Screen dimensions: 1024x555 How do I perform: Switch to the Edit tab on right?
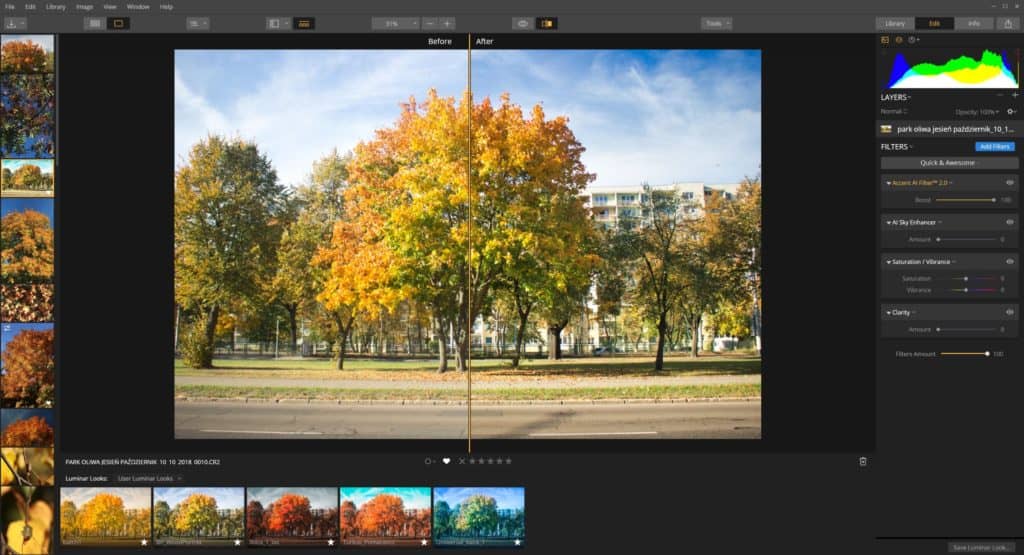(x=935, y=24)
